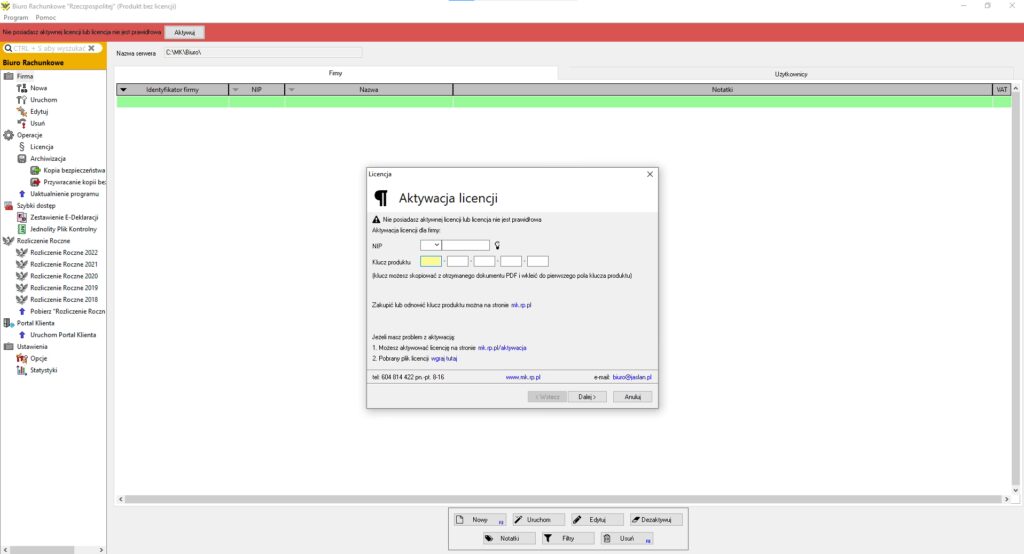The height and width of the screenshot is (554, 1024).
Task: Click the lightbulb hint icon beside NIP field
Action: click(497, 245)
